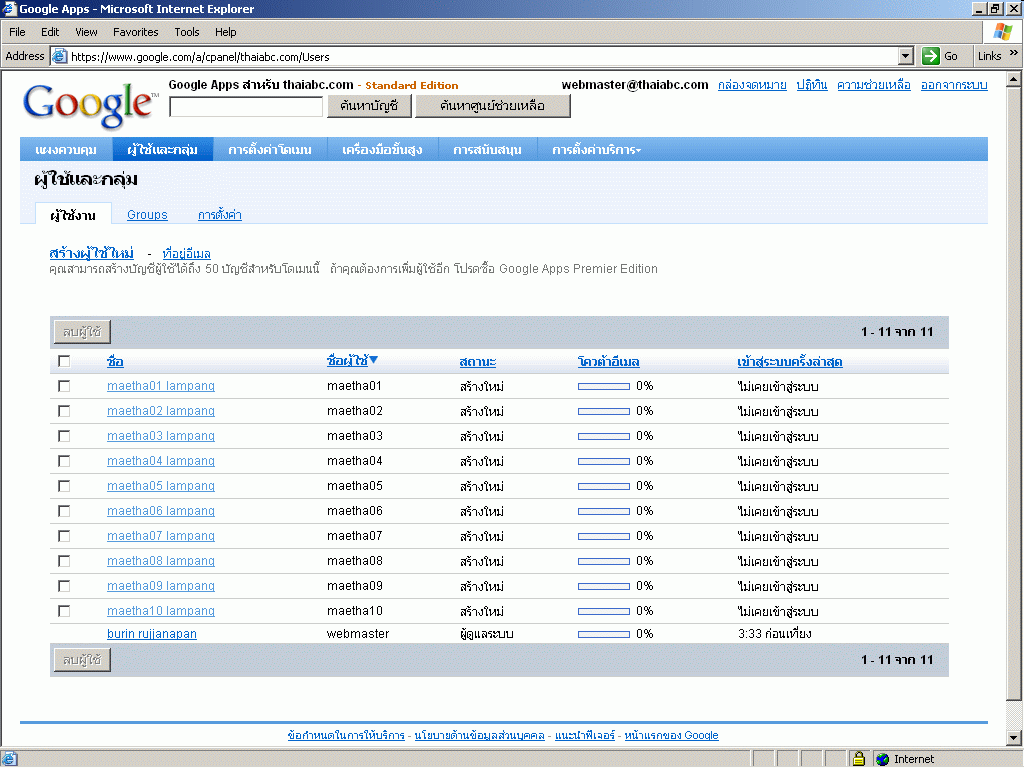The height and width of the screenshot is (768, 1024).
Task: Click the Google logo
Action: (89, 103)
